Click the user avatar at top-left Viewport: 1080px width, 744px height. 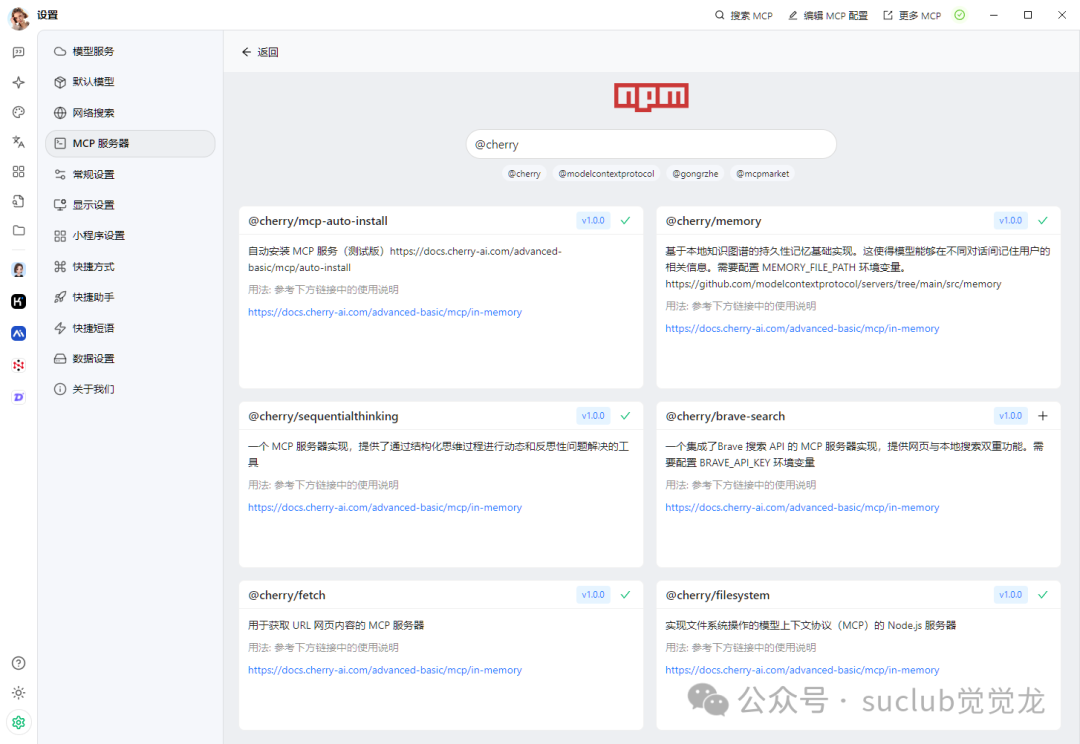[19, 17]
